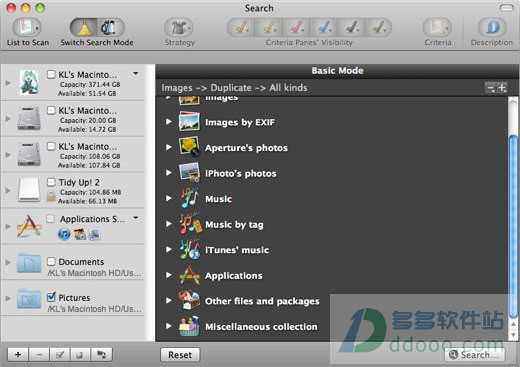Click the Reset button
Image resolution: width=520 pixels, height=367 pixels.
(180, 355)
